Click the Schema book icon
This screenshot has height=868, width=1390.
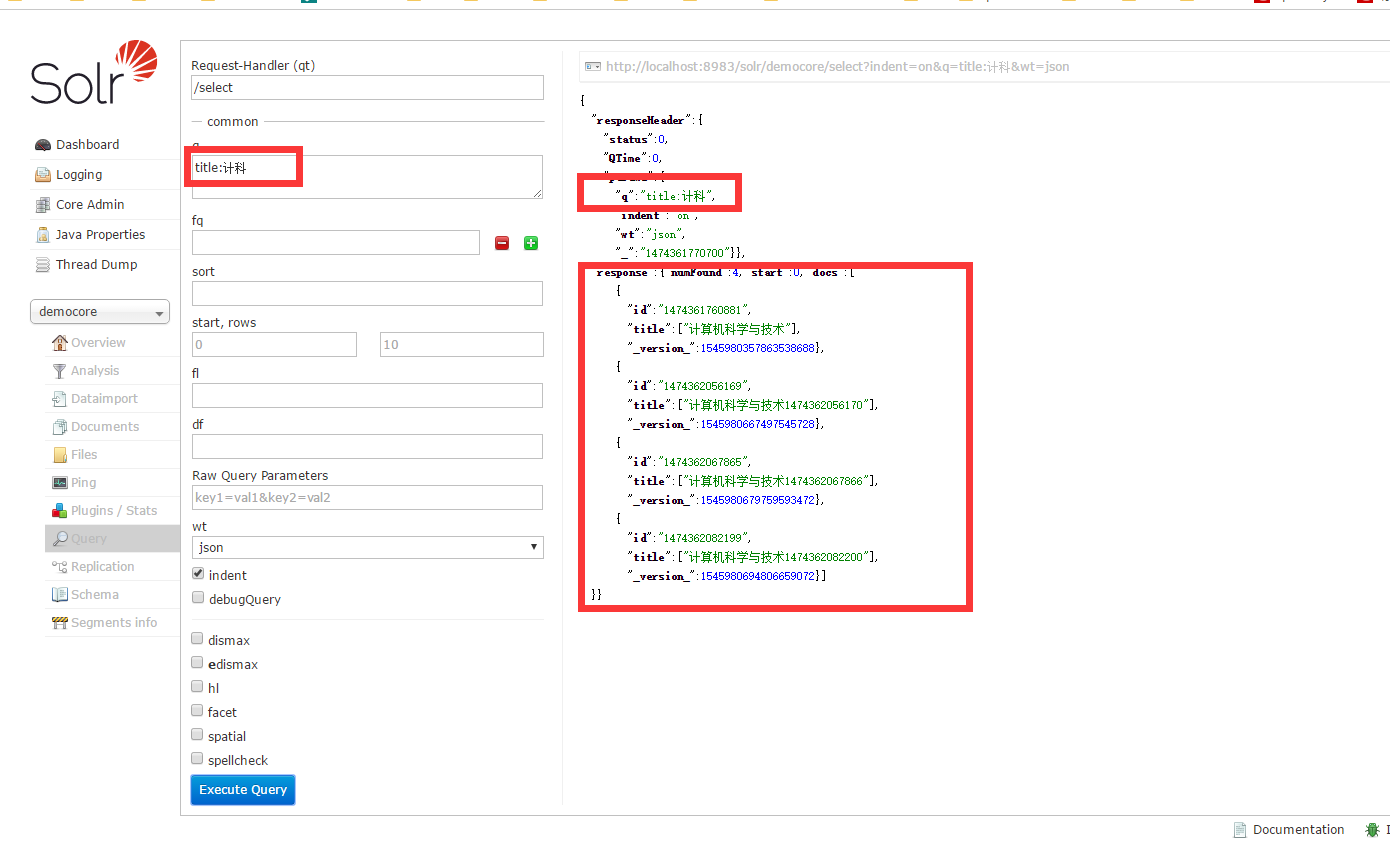pyautogui.click(x=60, y=595)
